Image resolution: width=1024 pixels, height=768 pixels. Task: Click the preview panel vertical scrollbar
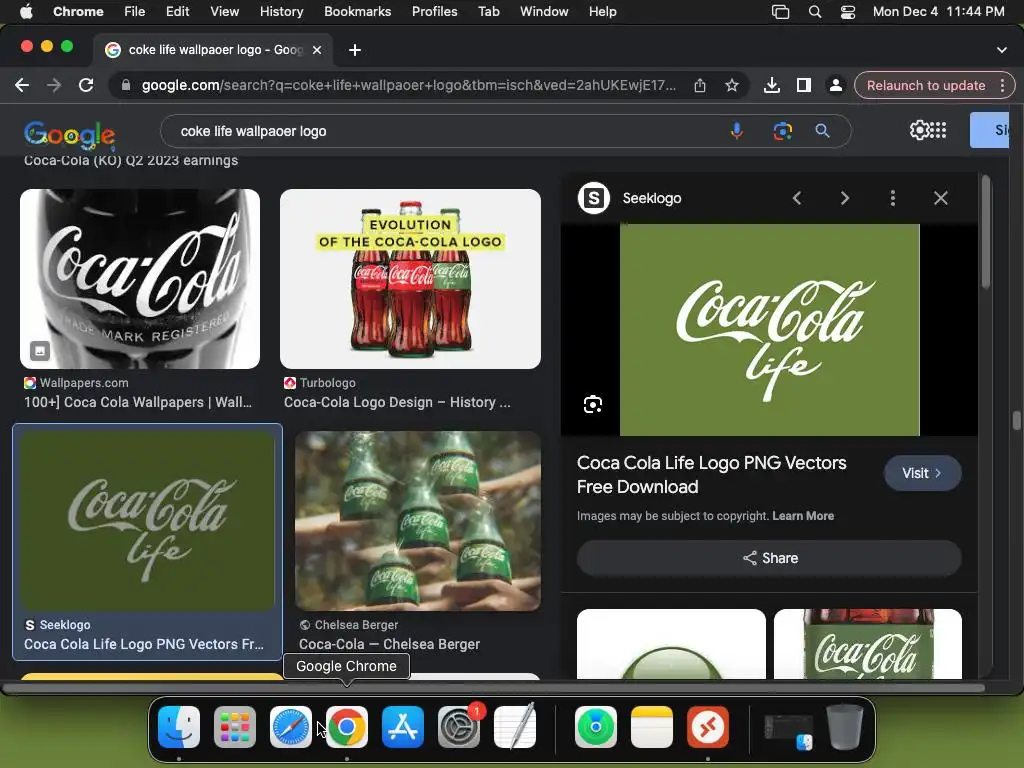(x=985, y=232)
